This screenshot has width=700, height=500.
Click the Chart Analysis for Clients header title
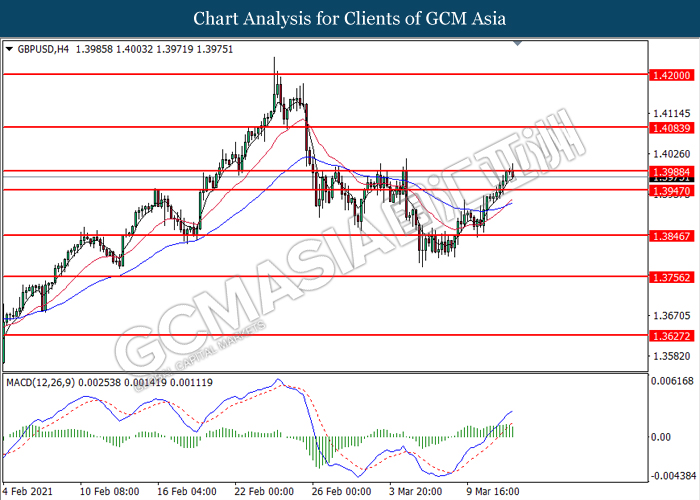(350, 19)
